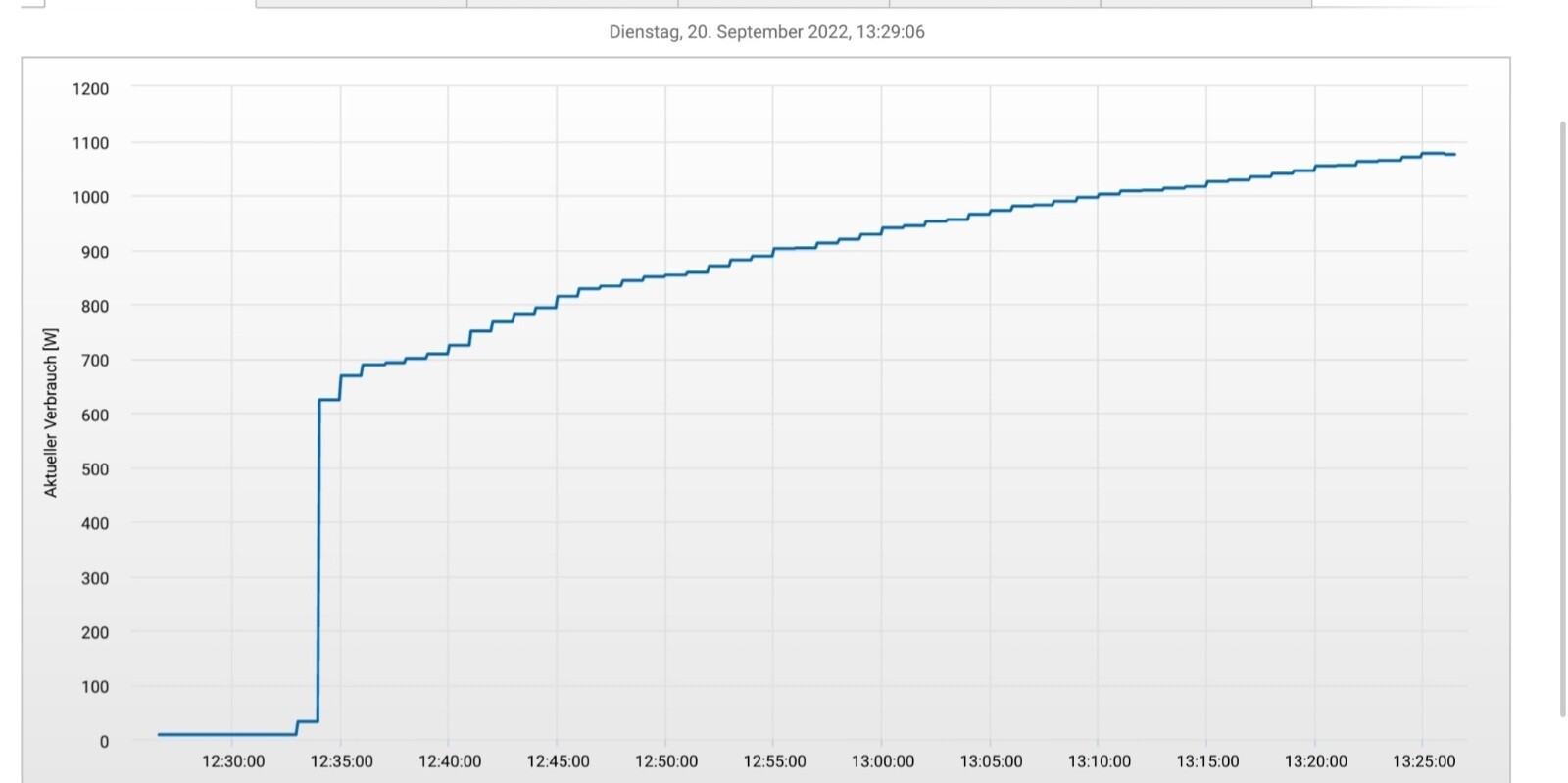The image size is (1568, 783).
Task: Click the 0 value on the Y axis
Action: pos(104,742)
